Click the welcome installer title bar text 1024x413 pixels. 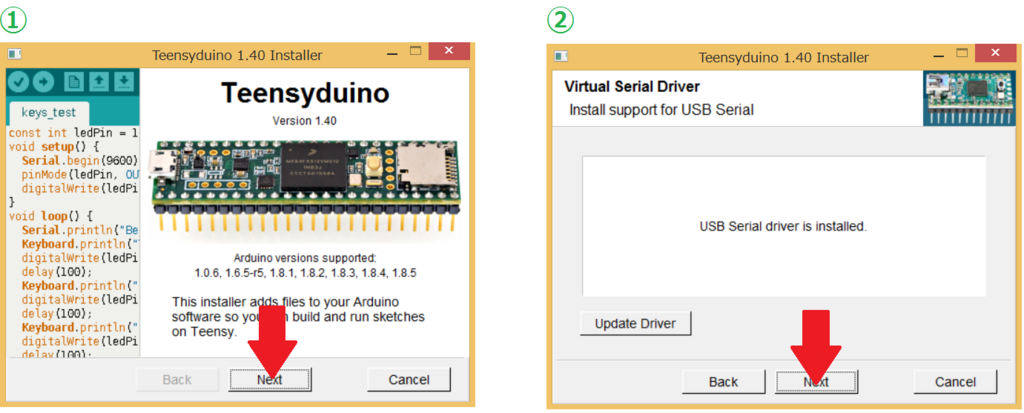click(x=237, y=56)
